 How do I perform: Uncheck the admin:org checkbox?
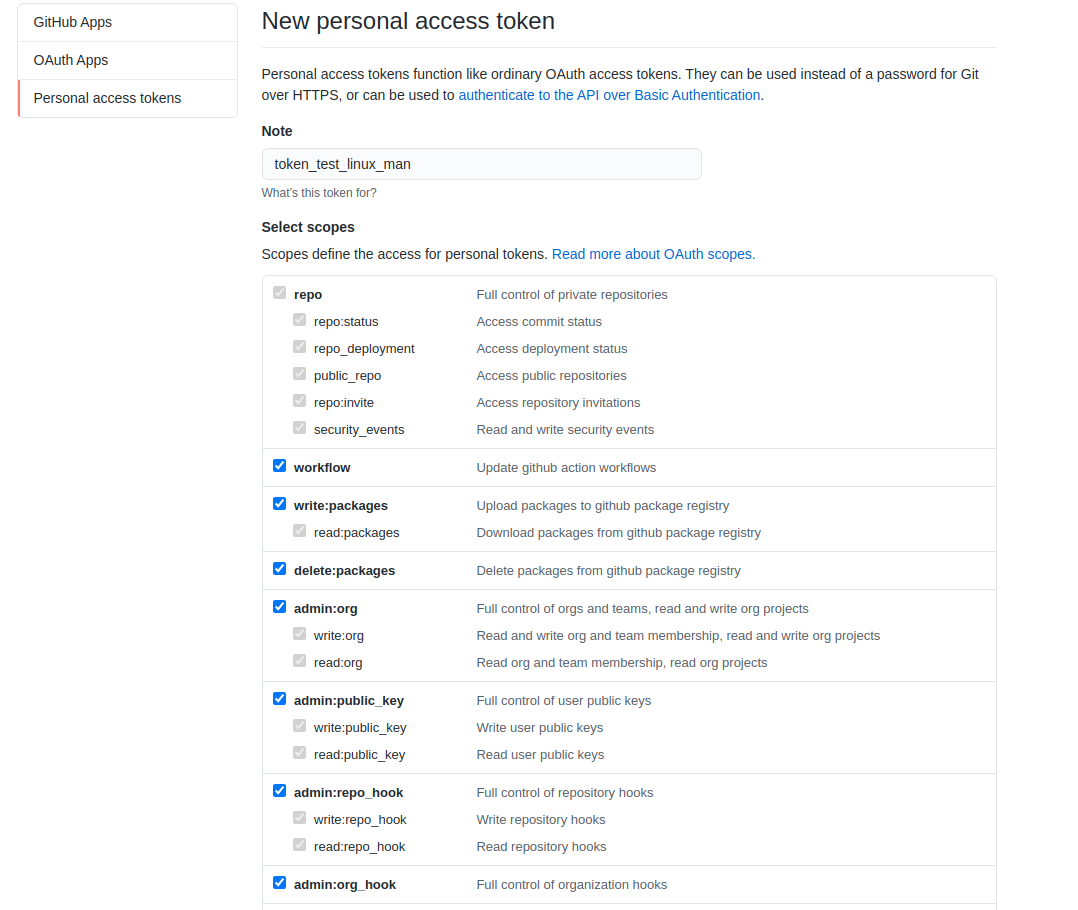click(x=279, y=606)
